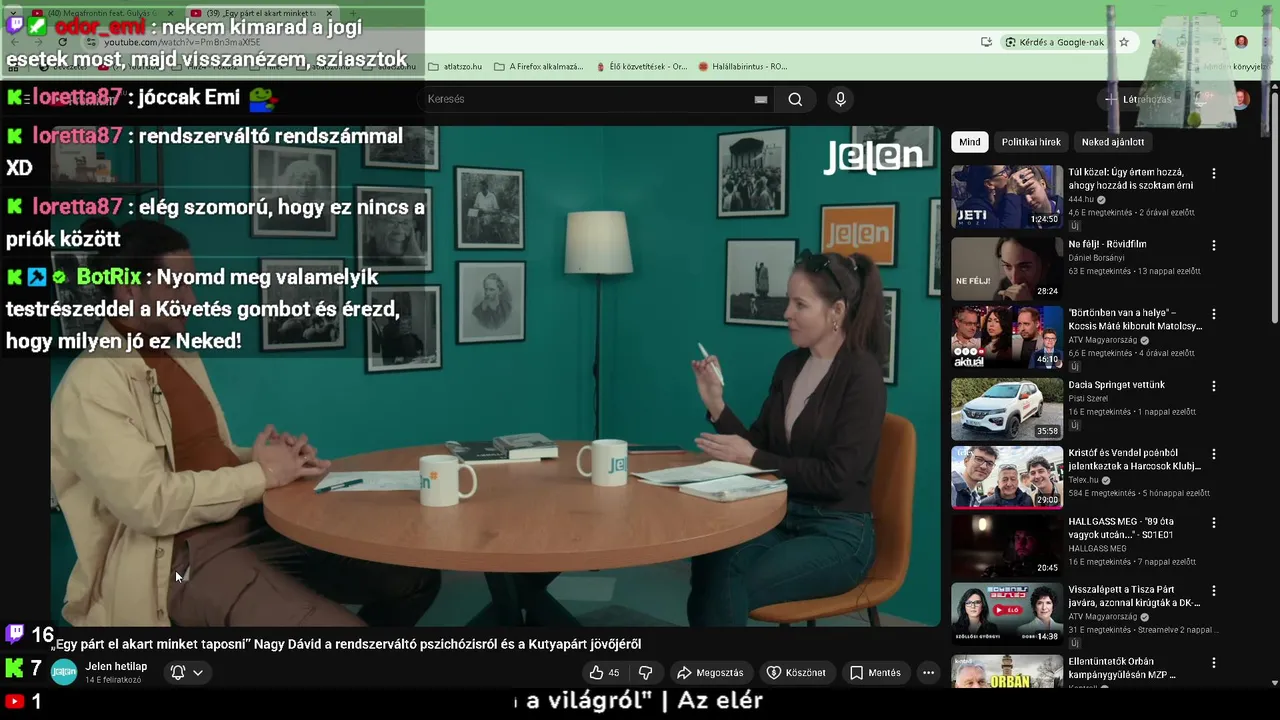Open thumbnail of ATV Börtönben van a helye video
Image resolution: width=1280 pixels, height=720 pixels.
click(1007, 338)
